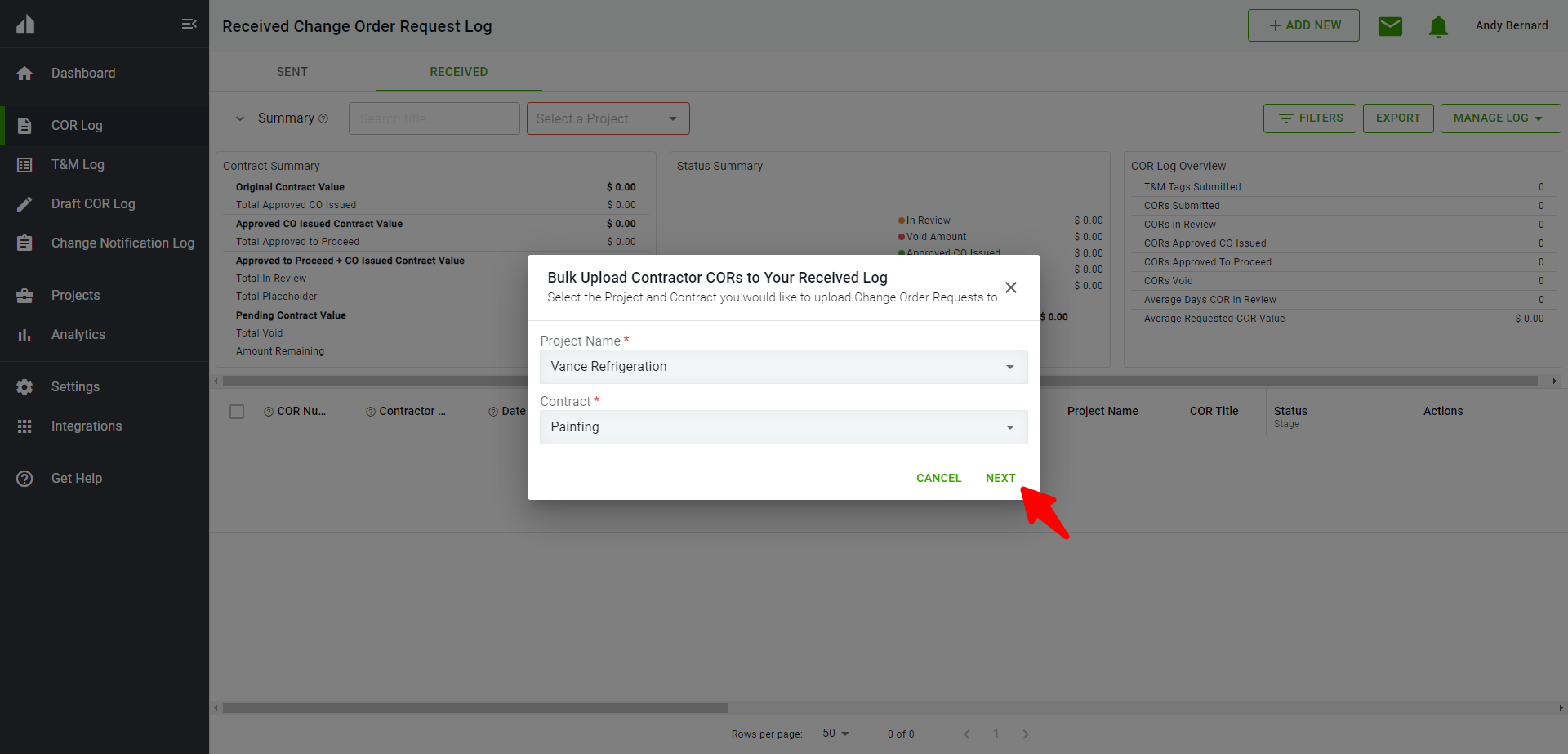Collapse the Summary section chevron
Image resolution: width=1568 pixels, height=754 pixels.
tap(240, 118)
